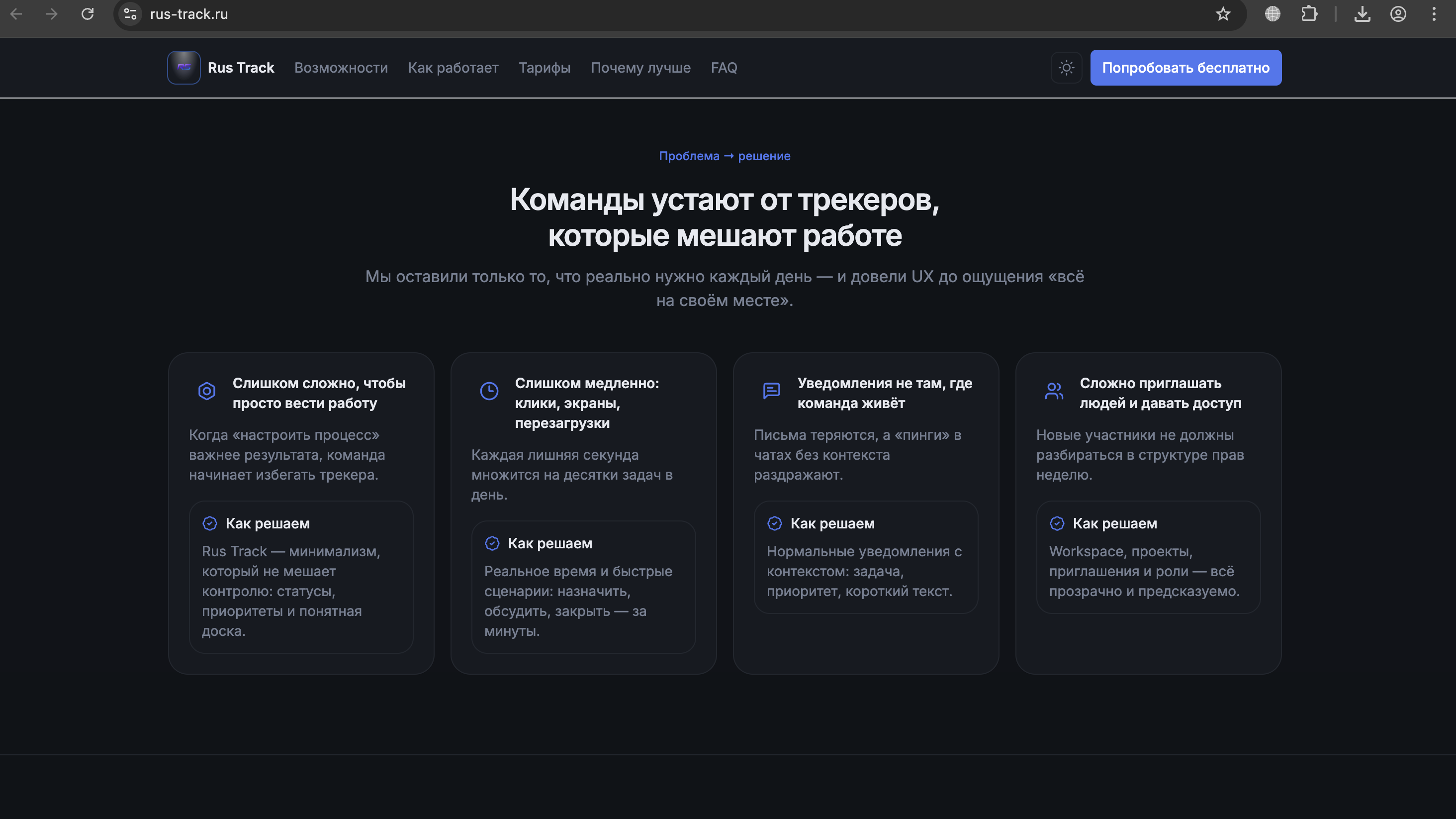Viewport: 1456px width, 819px height.
Task: Open the FAQ nav link
Action: (724, 68)
